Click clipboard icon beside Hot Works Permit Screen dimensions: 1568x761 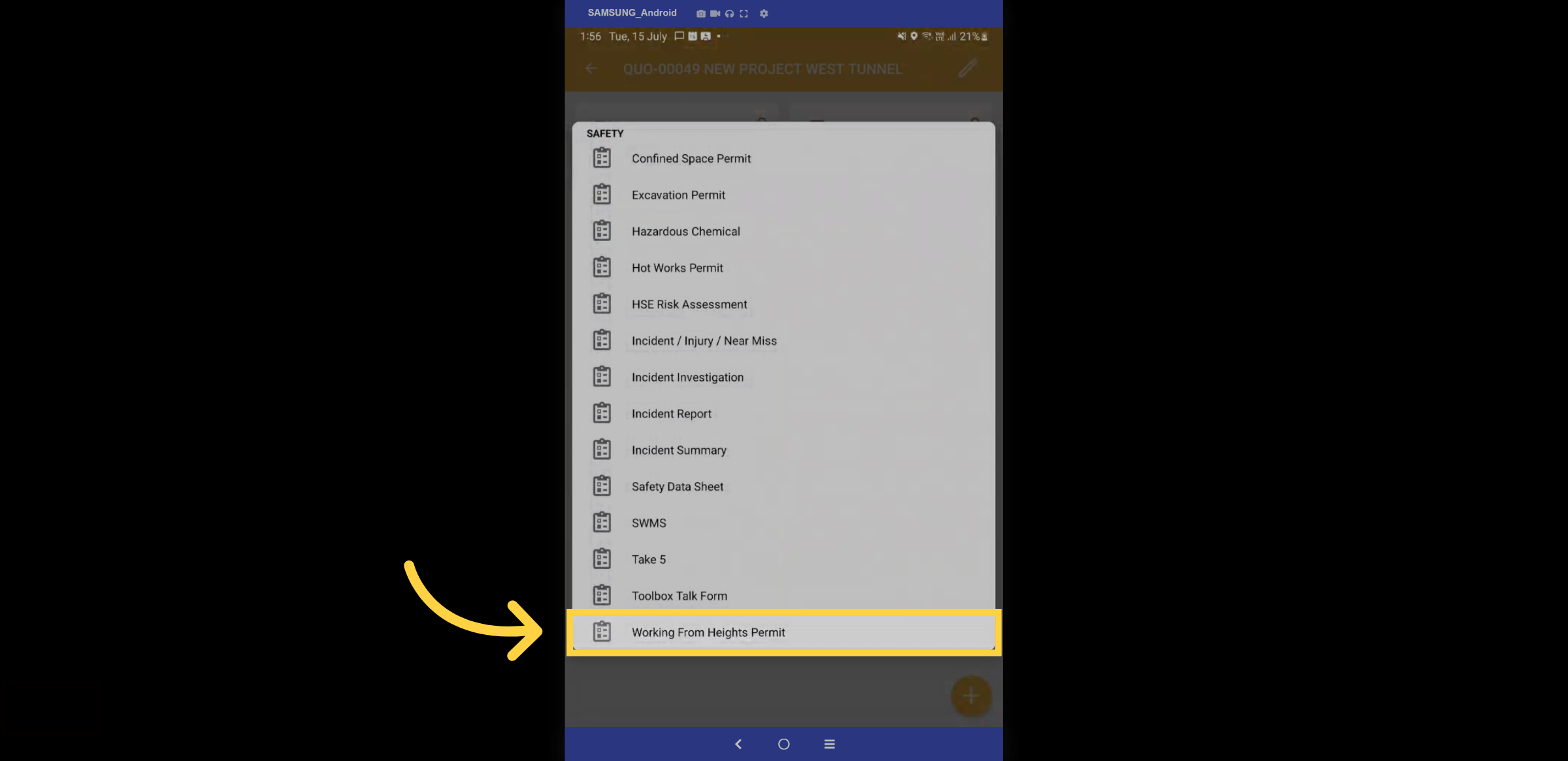coord(602,268)
